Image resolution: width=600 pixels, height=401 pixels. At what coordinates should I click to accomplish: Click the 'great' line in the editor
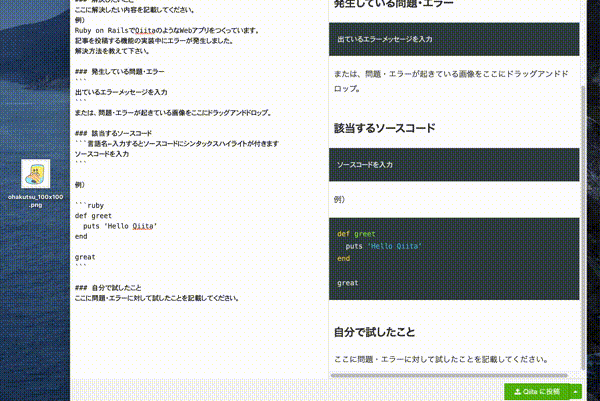click(x=85, y=257)
